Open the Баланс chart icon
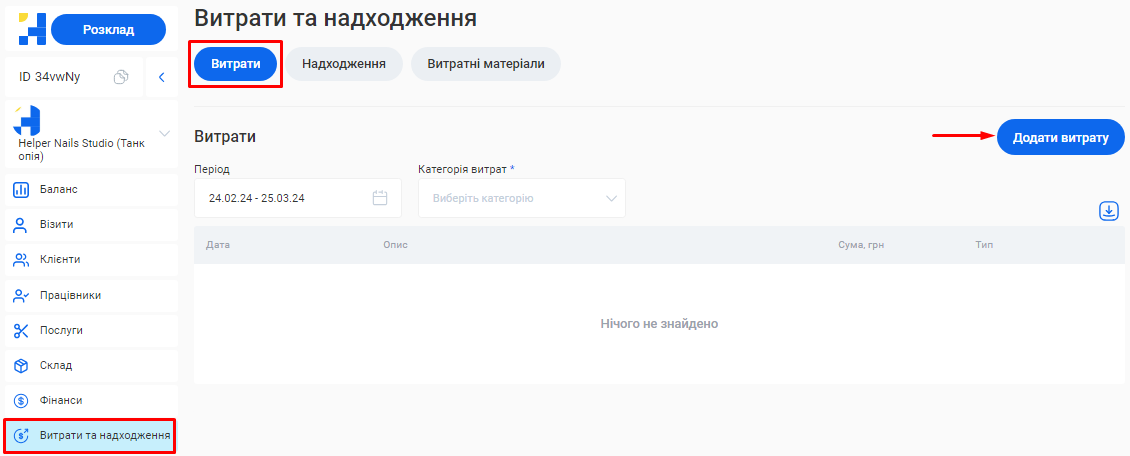 pyautogui.click(x=21, y=189)
